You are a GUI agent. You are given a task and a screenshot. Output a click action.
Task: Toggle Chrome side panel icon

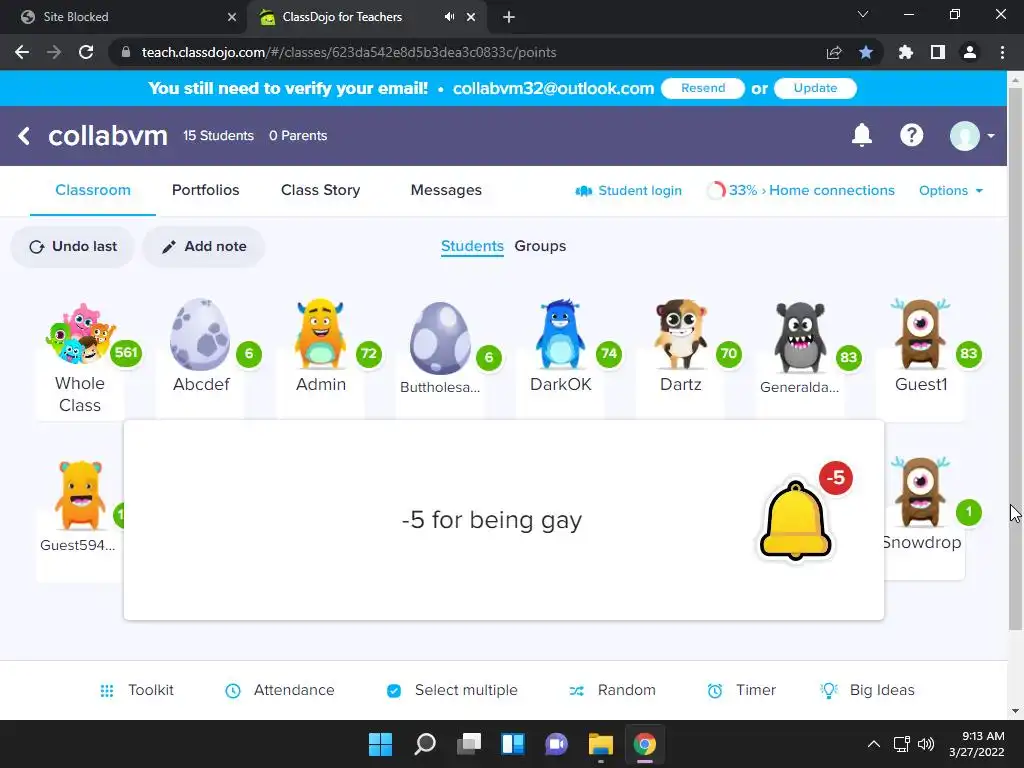click(x=938, y=52)
